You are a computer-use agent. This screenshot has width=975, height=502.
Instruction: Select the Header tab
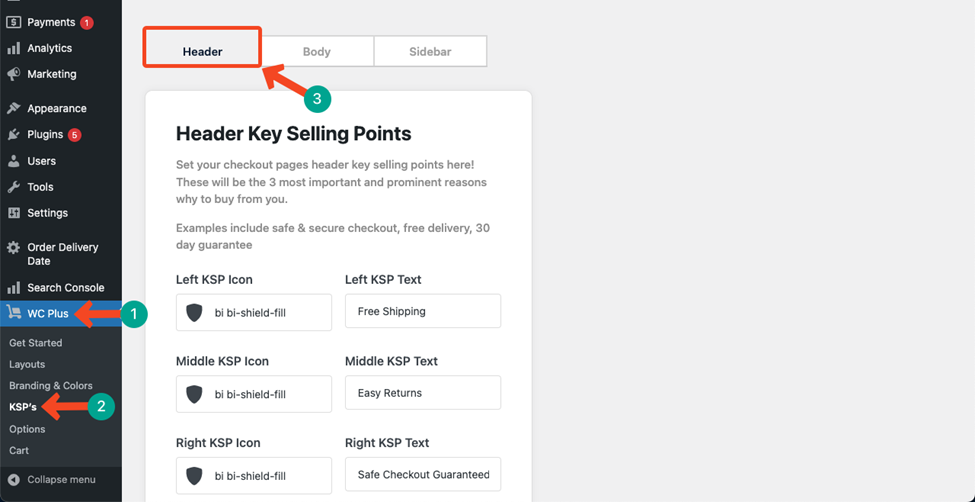click(x=203, y=52)
